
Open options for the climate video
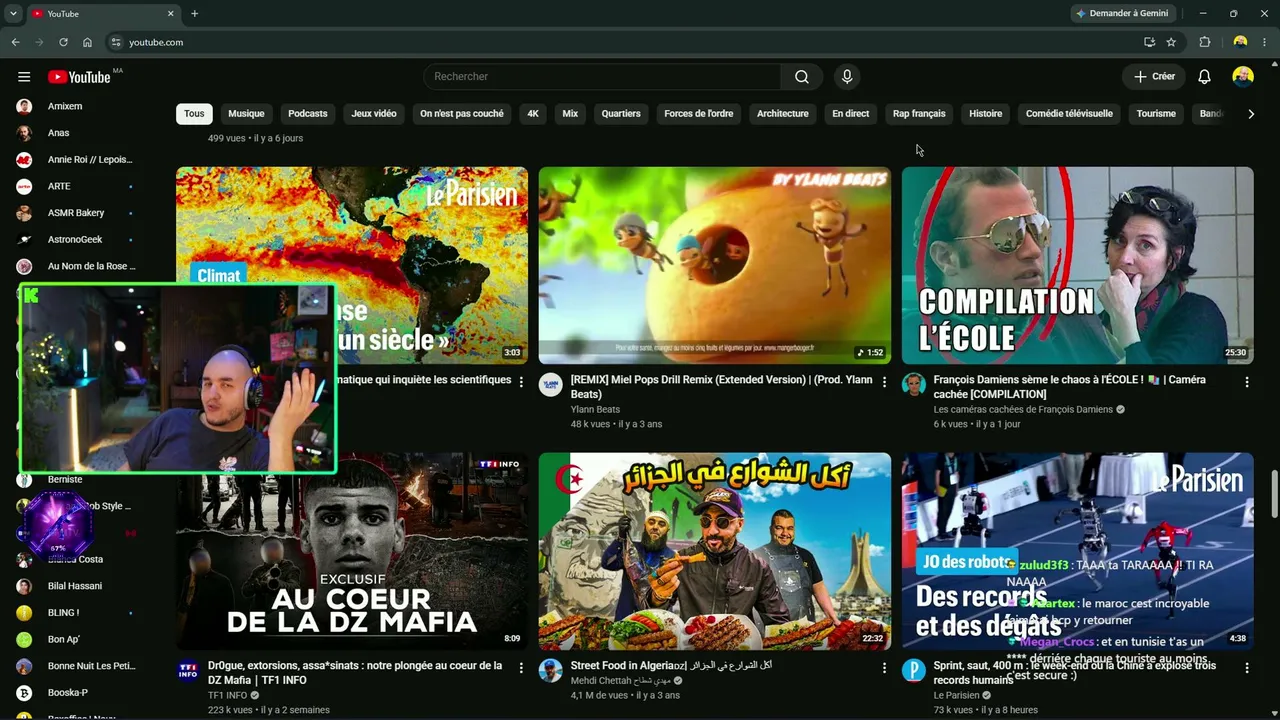pyautogui.click(x=521, y=382)
